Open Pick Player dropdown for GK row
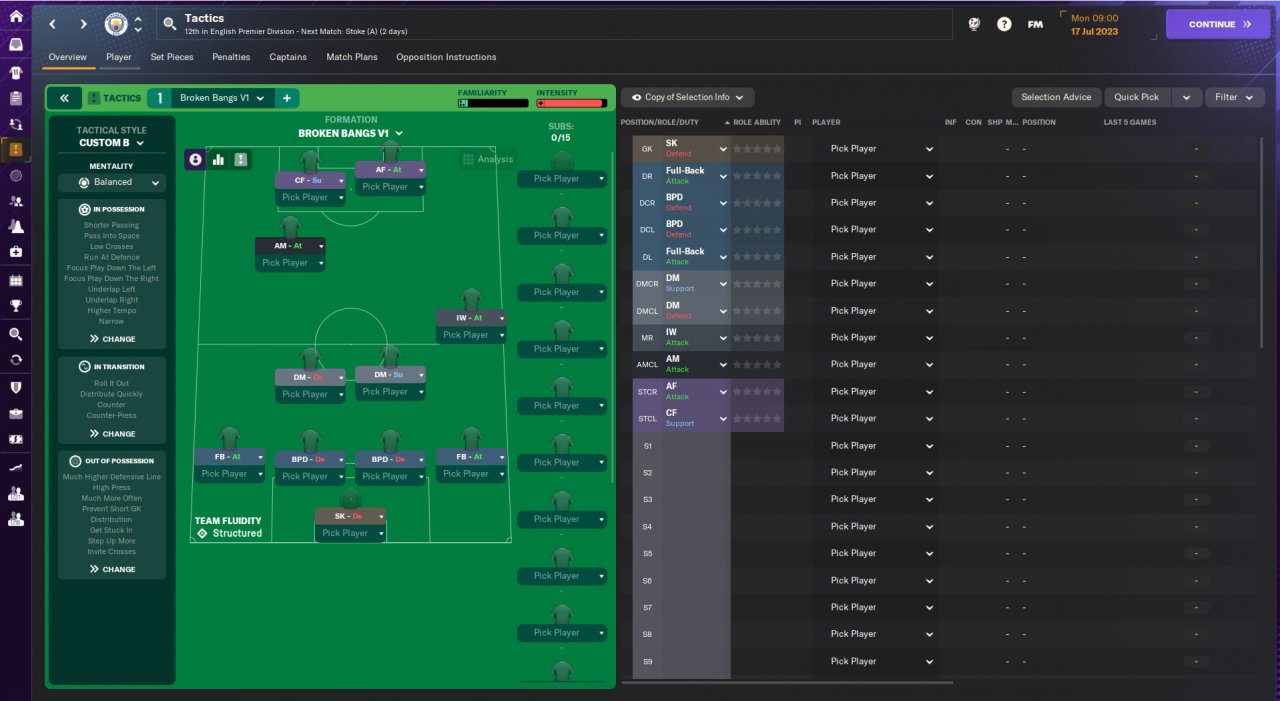The width and height of the screenshot is (1280, 701). (882, 149)
